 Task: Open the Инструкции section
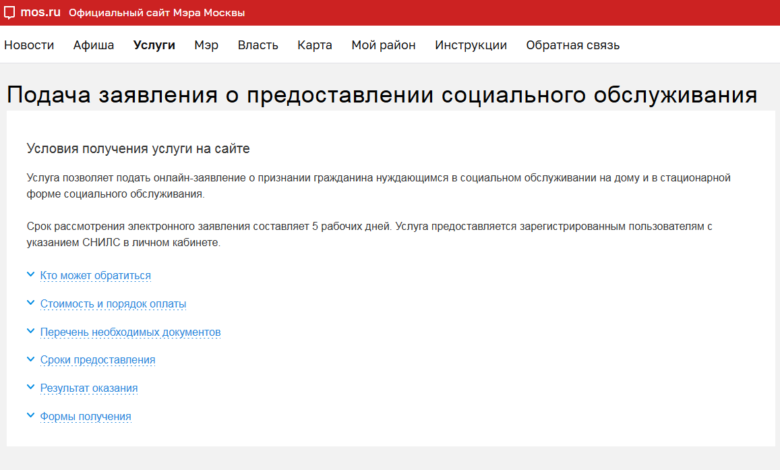pyautogui.click(x=471, y=45)
